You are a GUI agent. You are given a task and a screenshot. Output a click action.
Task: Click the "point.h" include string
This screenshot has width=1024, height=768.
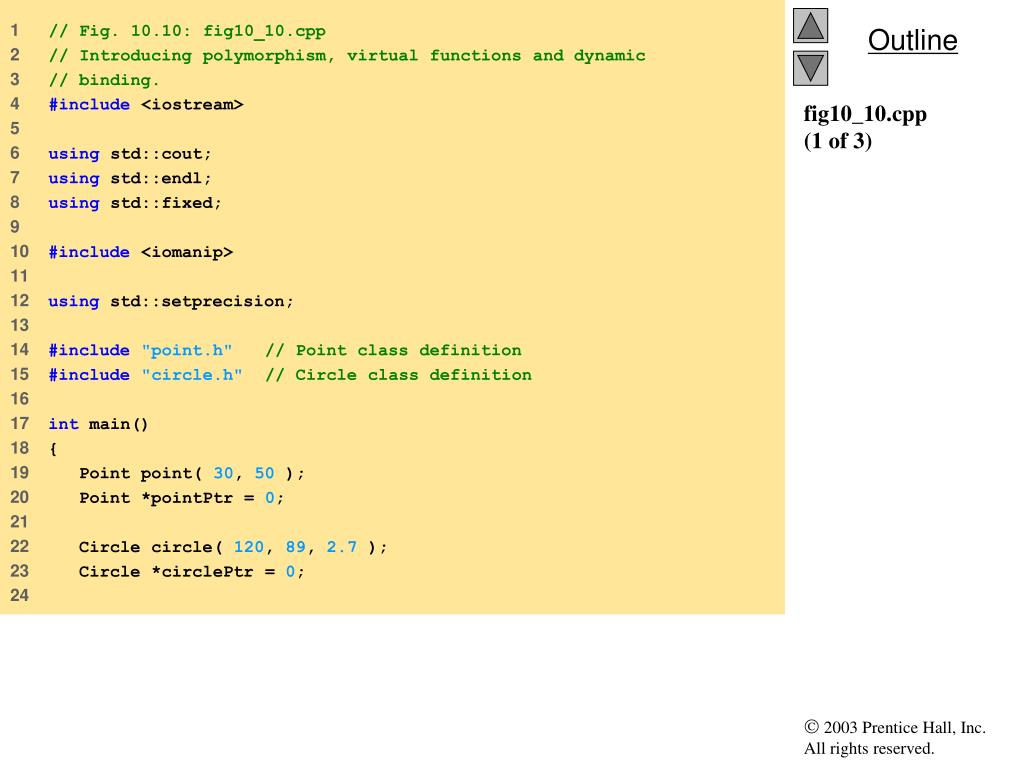187,350
